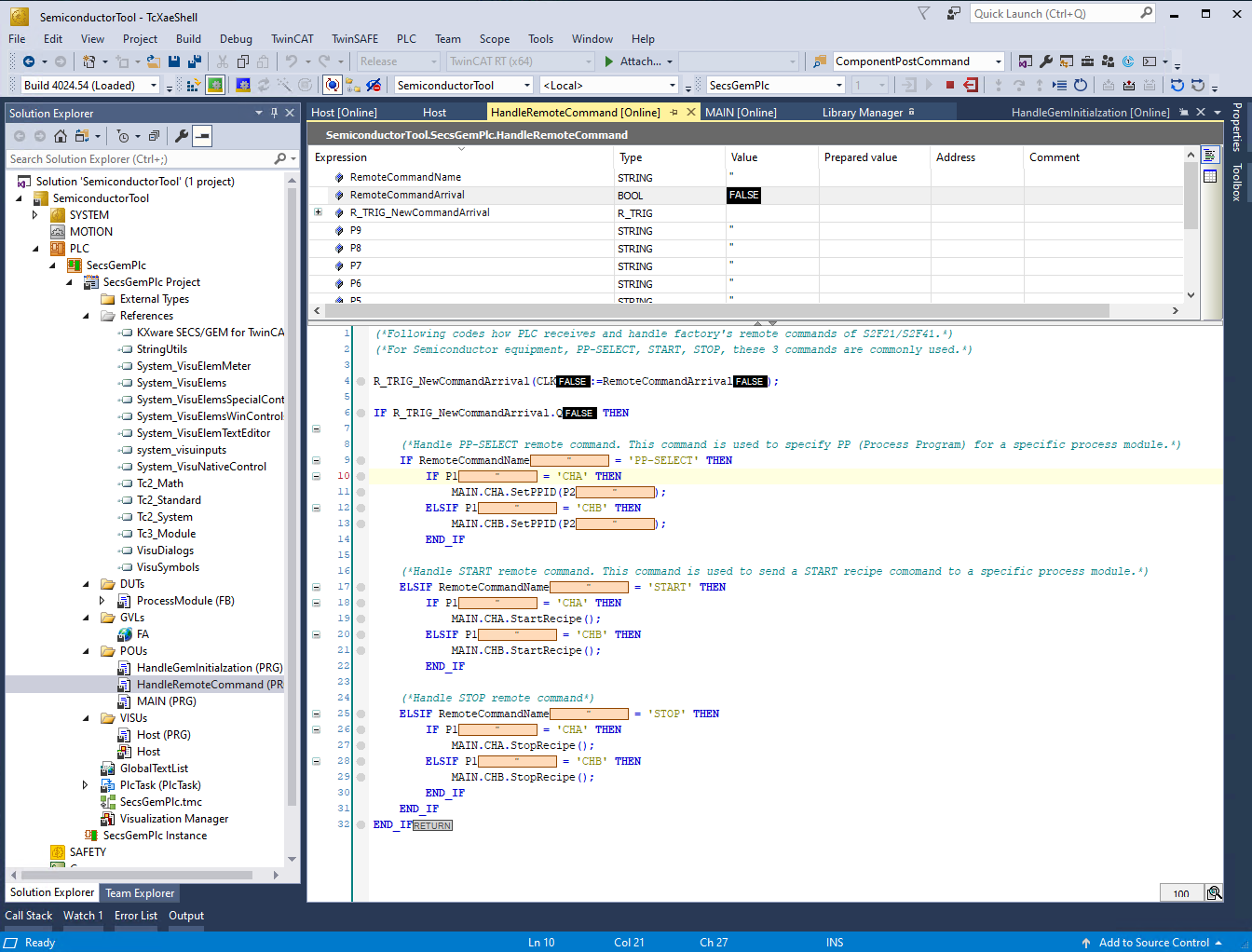Open the SemiconductorTool project dropdown
The image size is (1252, 952).
tap(526, 85)
